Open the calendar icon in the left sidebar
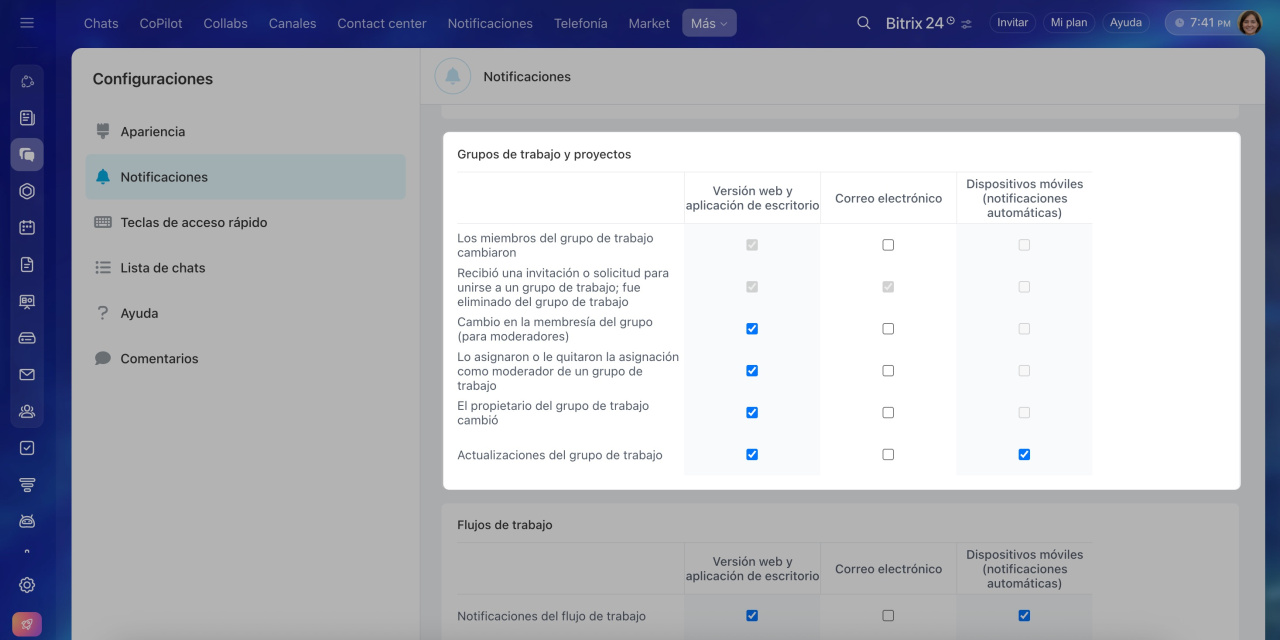 27,227
